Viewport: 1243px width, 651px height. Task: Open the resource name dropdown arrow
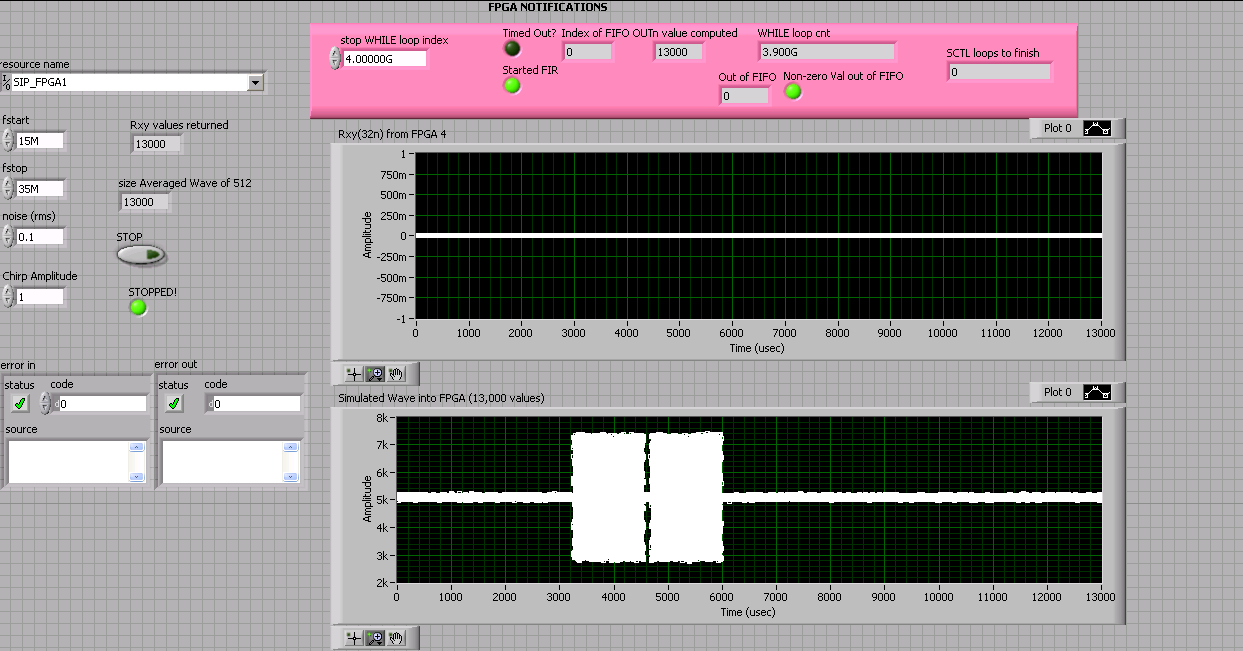point(255,83)
